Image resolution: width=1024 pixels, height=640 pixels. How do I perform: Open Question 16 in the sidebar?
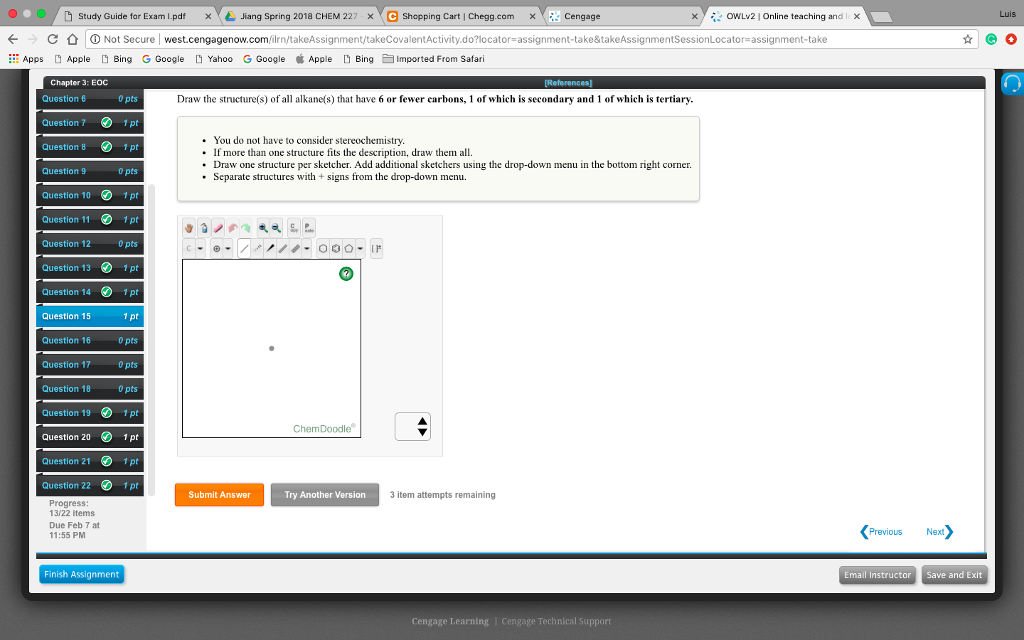pyautogui.click(x=90, y=340)
